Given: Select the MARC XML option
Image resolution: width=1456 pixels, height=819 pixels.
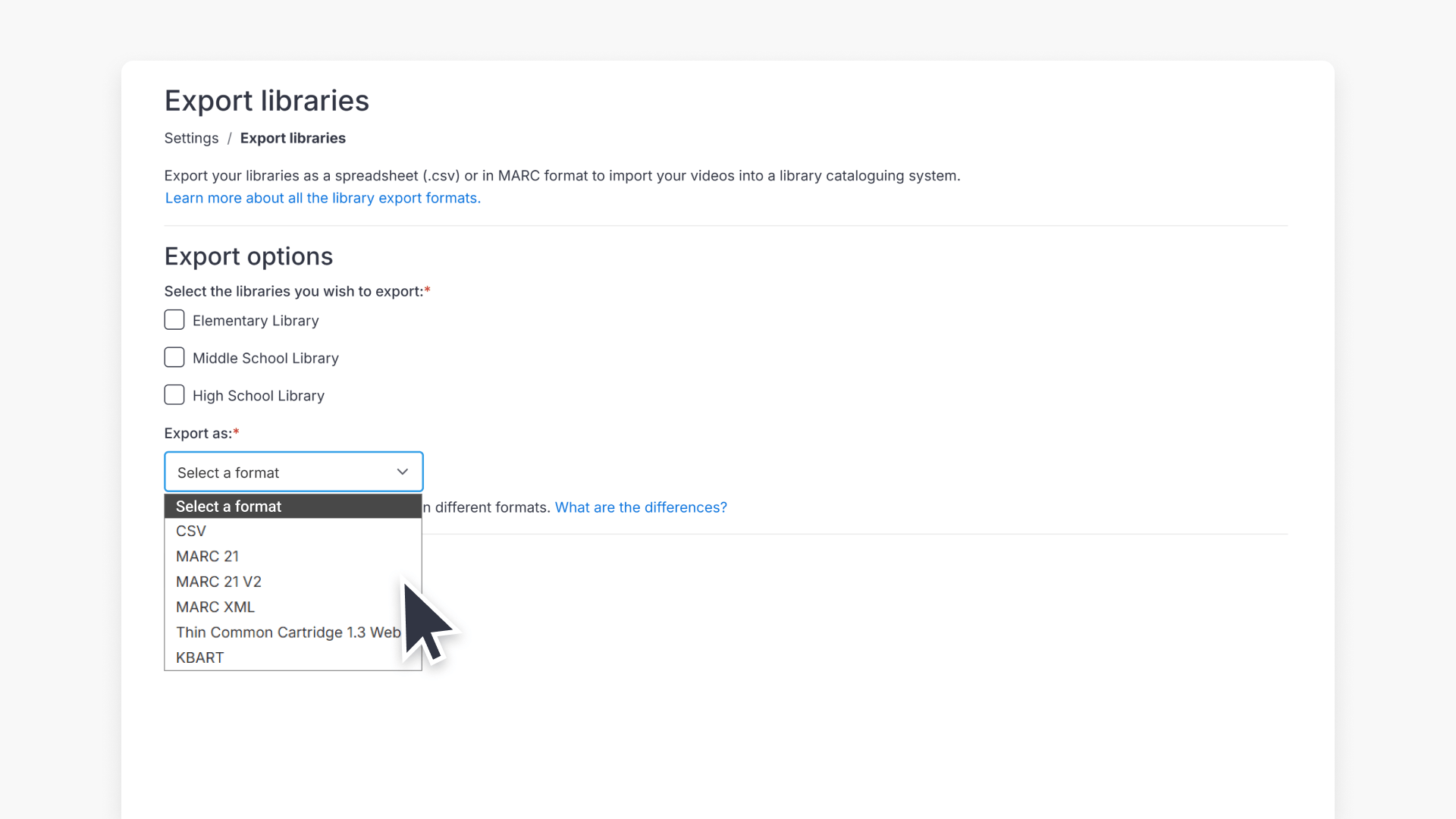Looking at the screenshot, I should [215, 607].
